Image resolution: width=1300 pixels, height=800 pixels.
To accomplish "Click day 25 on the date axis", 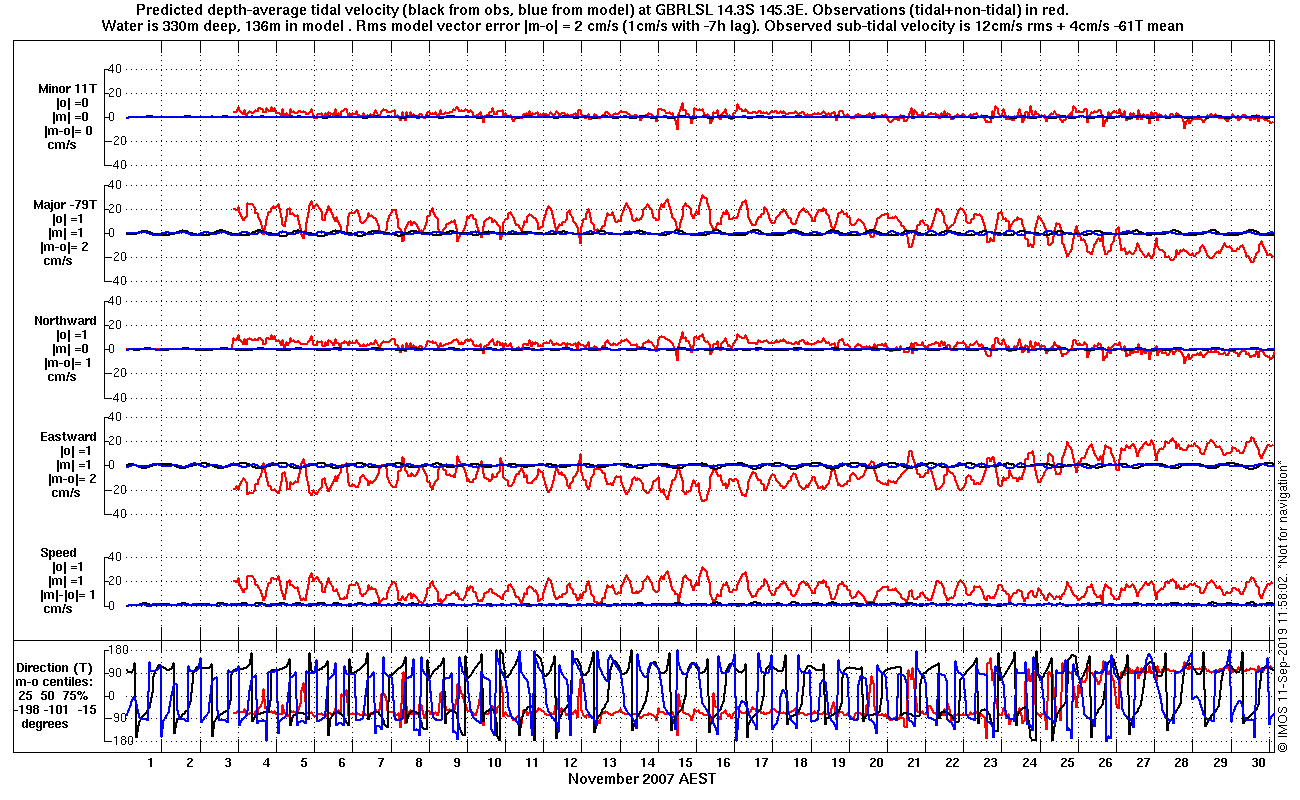I will point(1067,763).
